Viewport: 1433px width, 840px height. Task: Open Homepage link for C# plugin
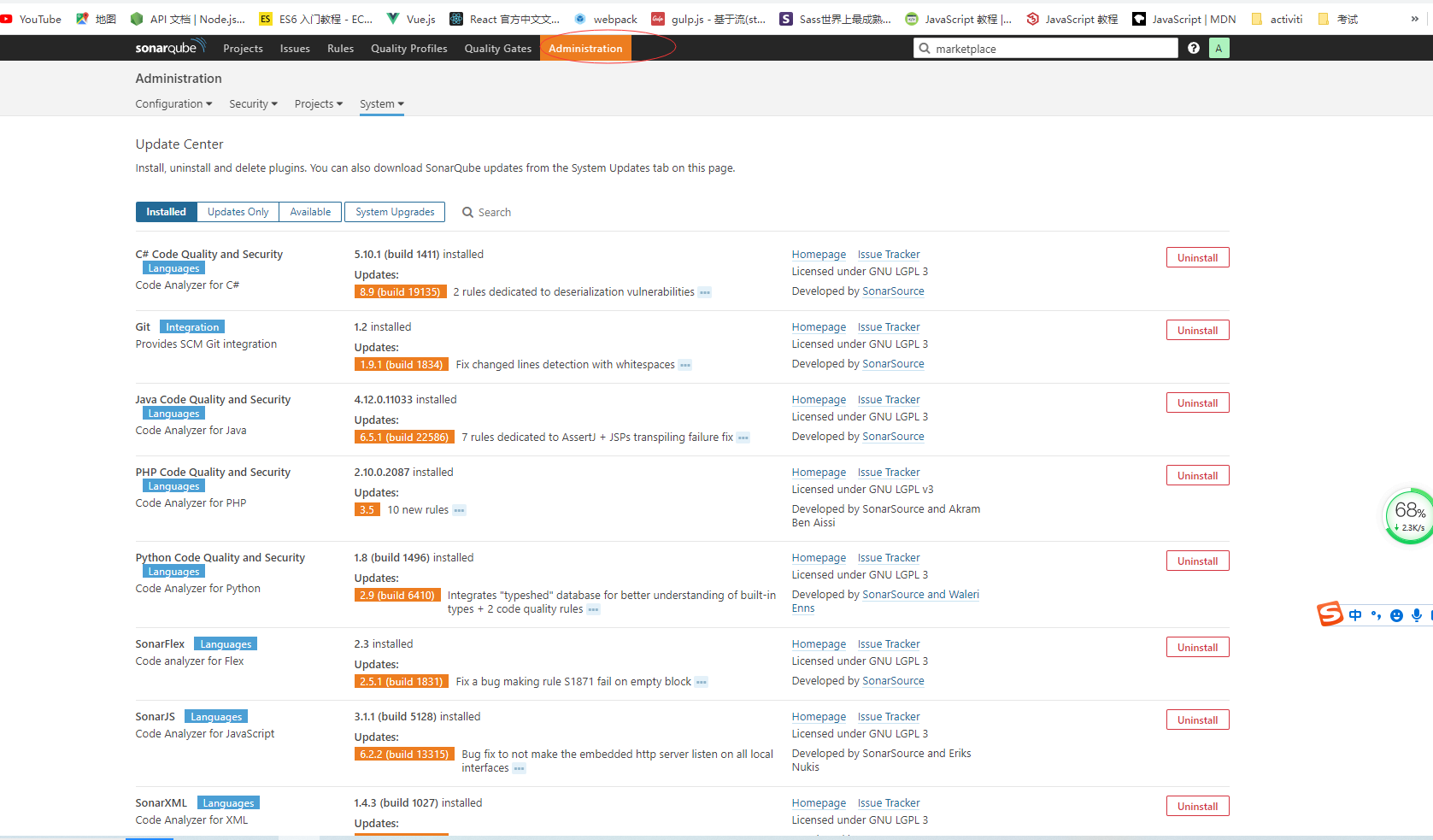tap(819, 255)
